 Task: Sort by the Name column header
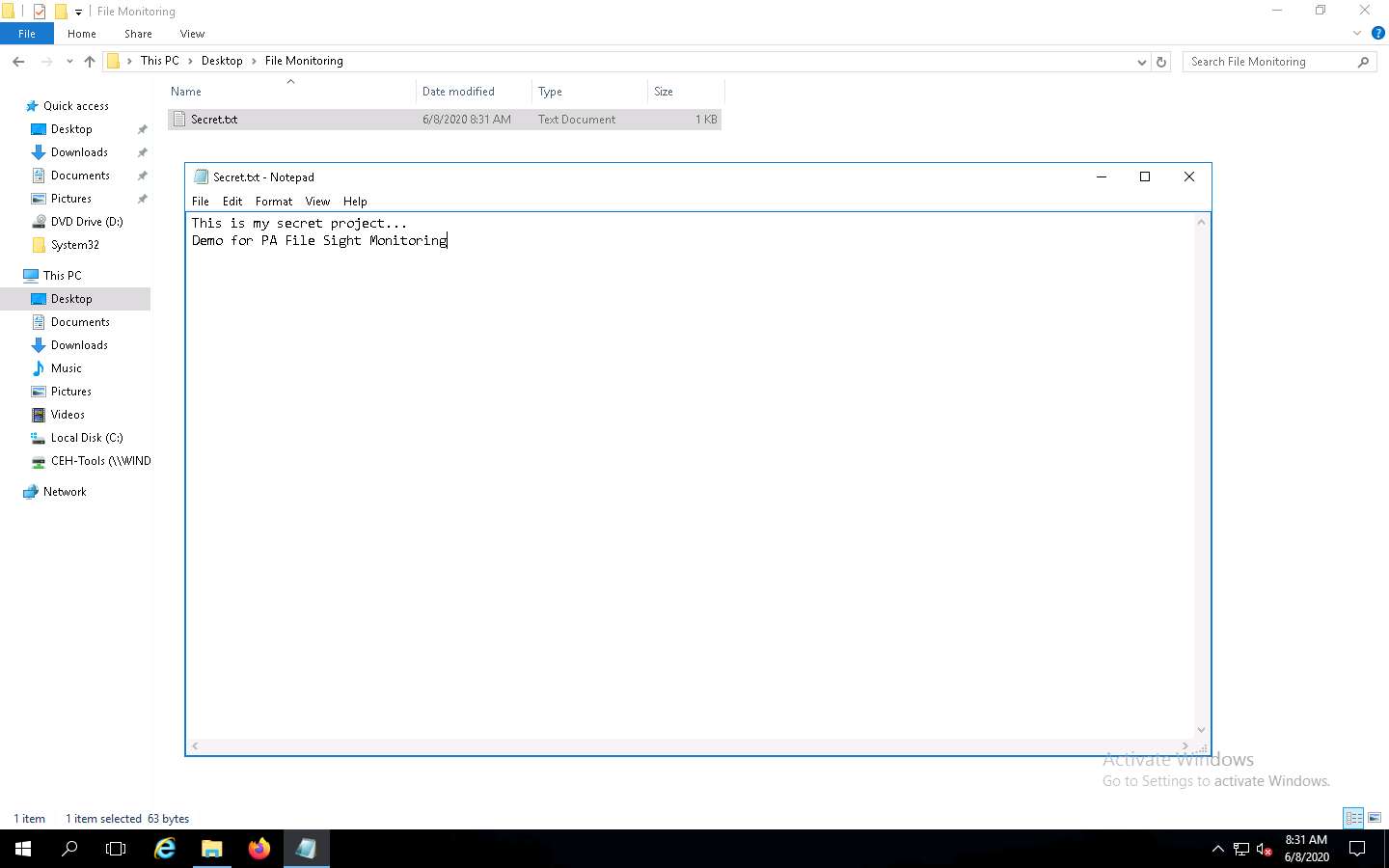point(290,92)
